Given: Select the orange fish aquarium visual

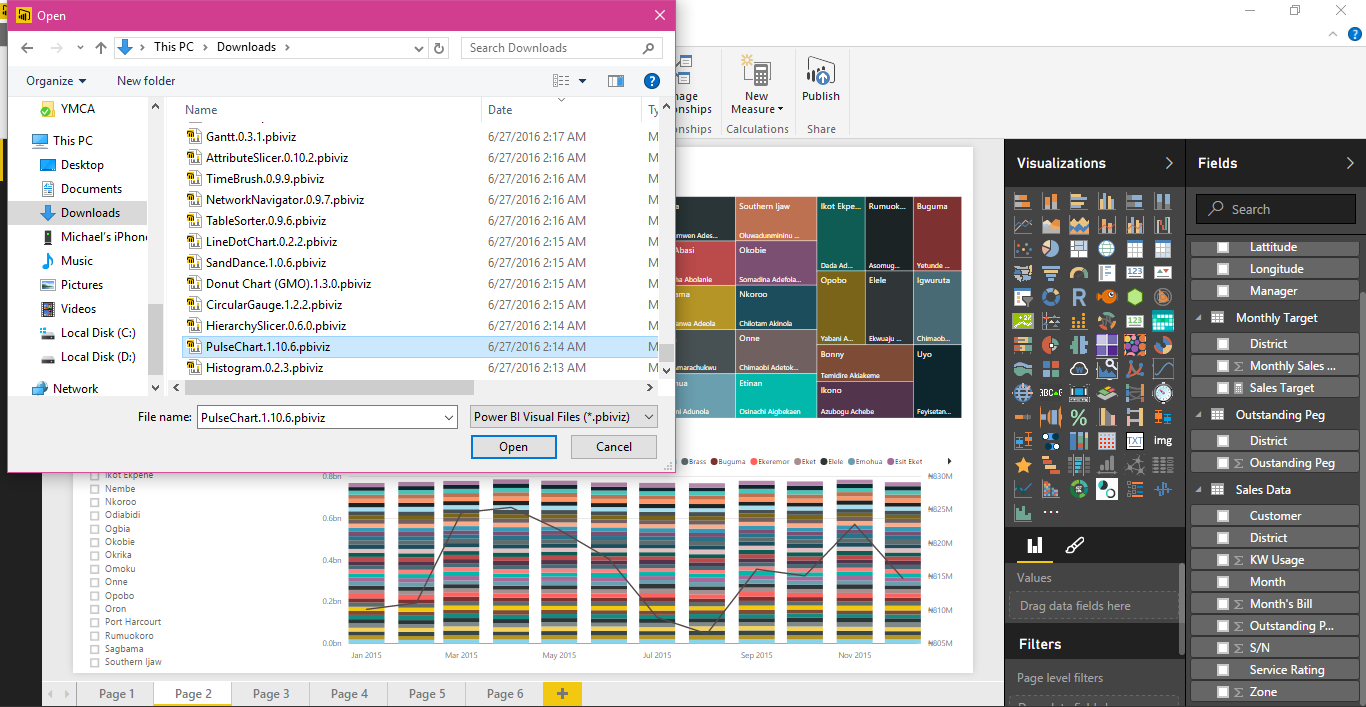Looking at the screenshot, I should (1107, 297).
